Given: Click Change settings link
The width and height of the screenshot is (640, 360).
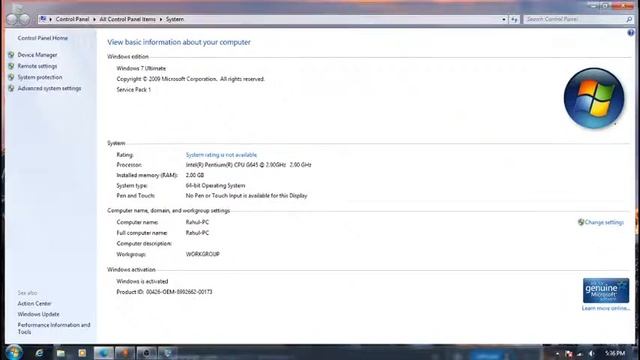Looking at the screenshot, I should [x=604, y=222].
